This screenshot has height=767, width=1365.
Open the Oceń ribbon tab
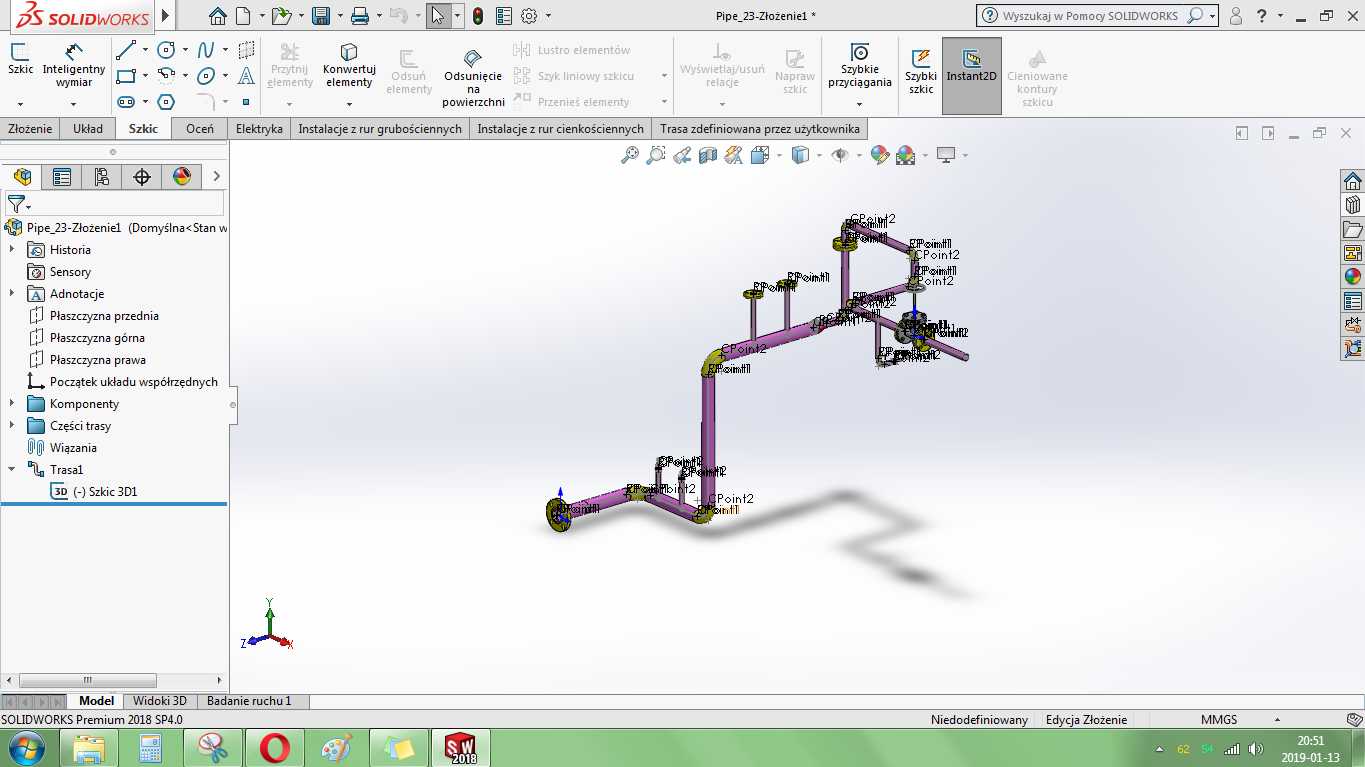pyautogui.click(x=200, y=129)
